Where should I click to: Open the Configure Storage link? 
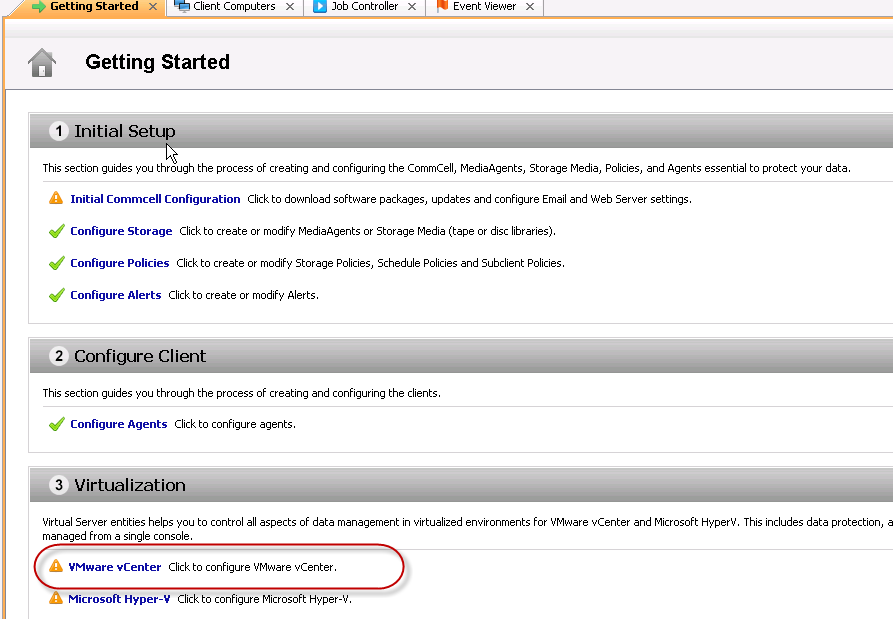click(x=121, y=232)
